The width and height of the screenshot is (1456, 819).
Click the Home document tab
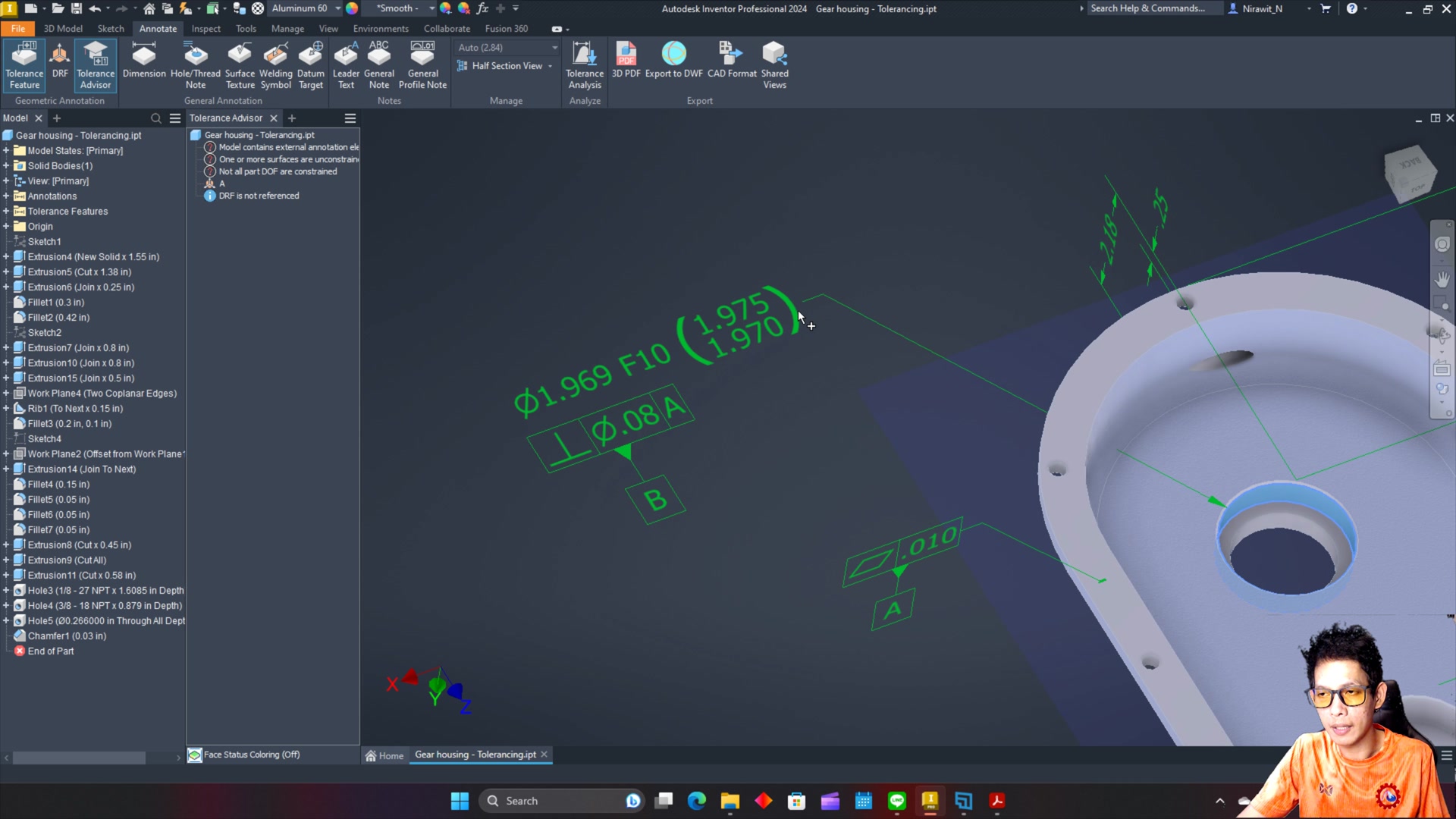point(384,755)
